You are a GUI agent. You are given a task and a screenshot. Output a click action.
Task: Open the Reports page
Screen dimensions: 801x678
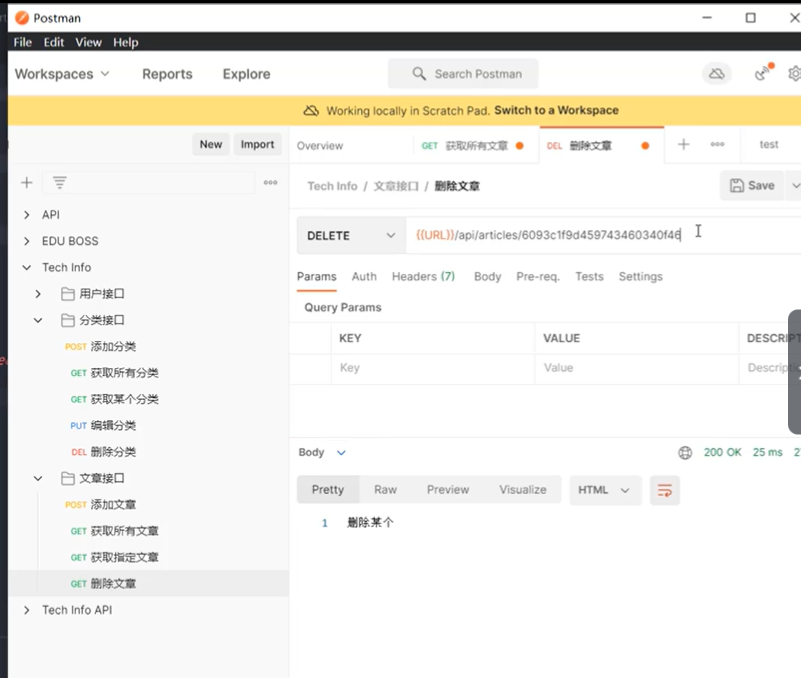click(x=167, y=74)
